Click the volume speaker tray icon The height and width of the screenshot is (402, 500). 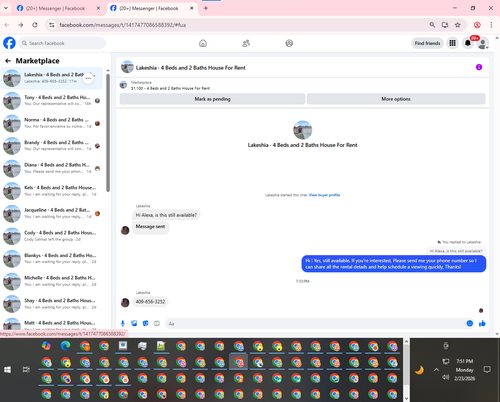pos(446,377)
